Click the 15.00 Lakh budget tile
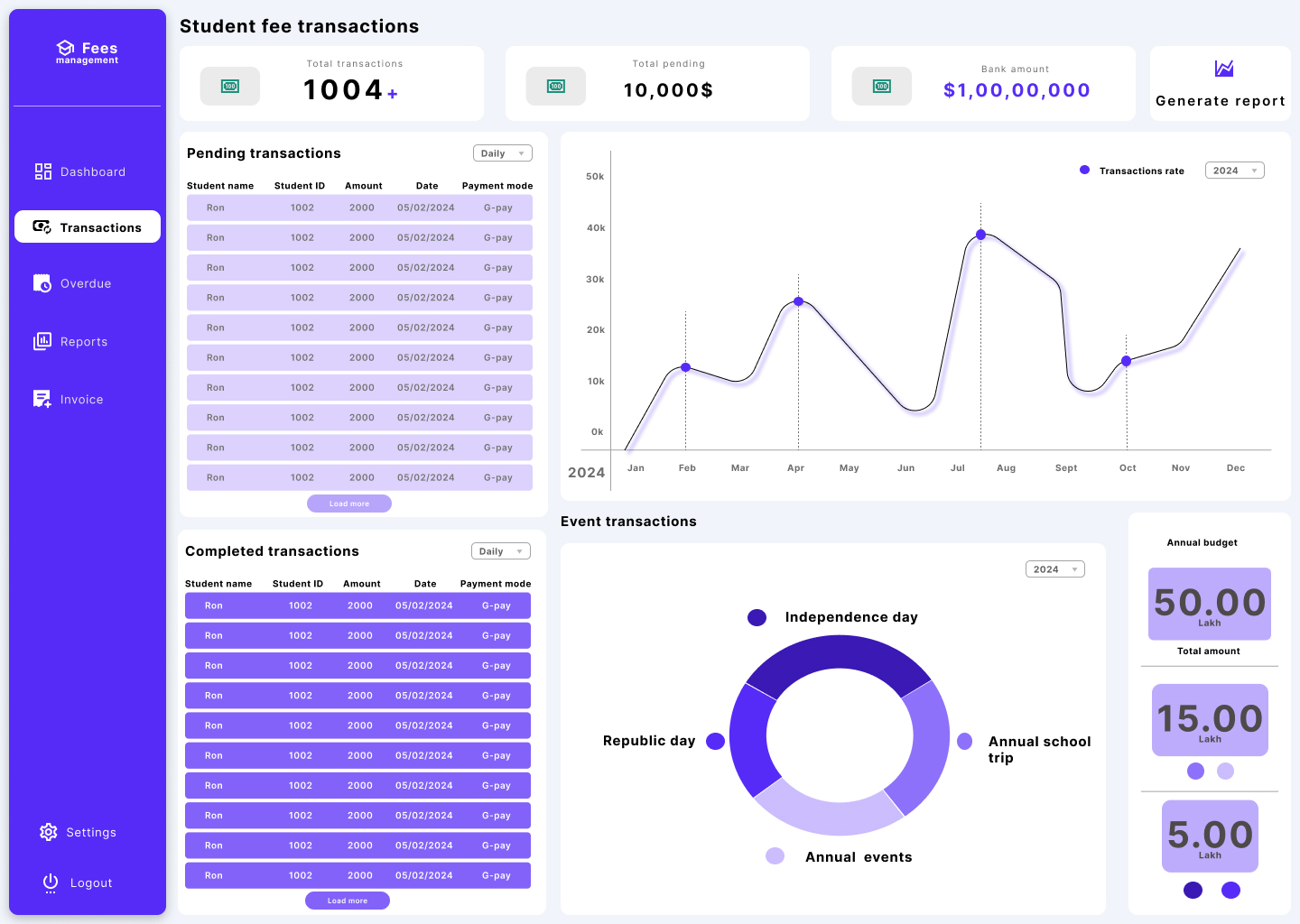The image size is (1300, 924). click(x=1210, y=720)
